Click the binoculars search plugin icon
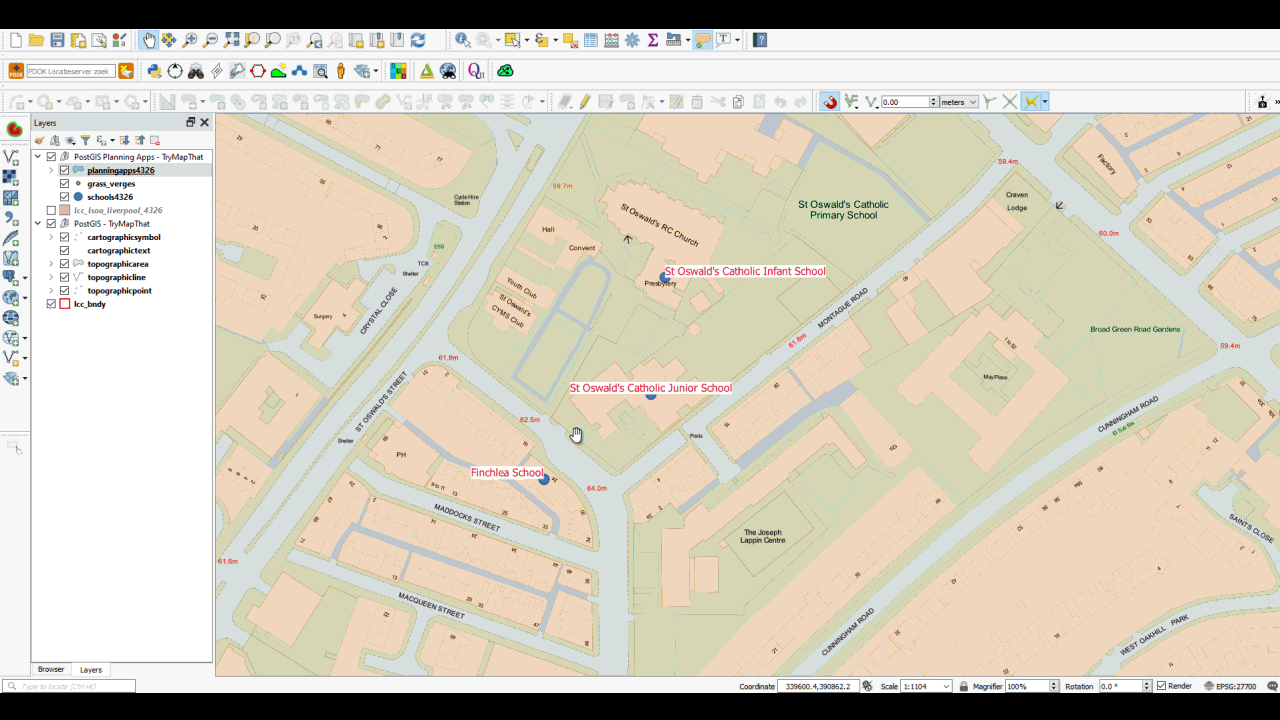 [x=196, y=71]
